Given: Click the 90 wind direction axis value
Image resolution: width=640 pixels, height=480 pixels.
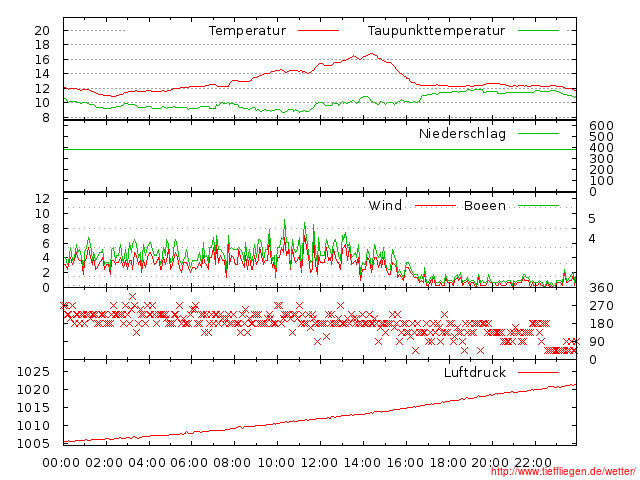Looking at the screenshot, I should point(597,342).
